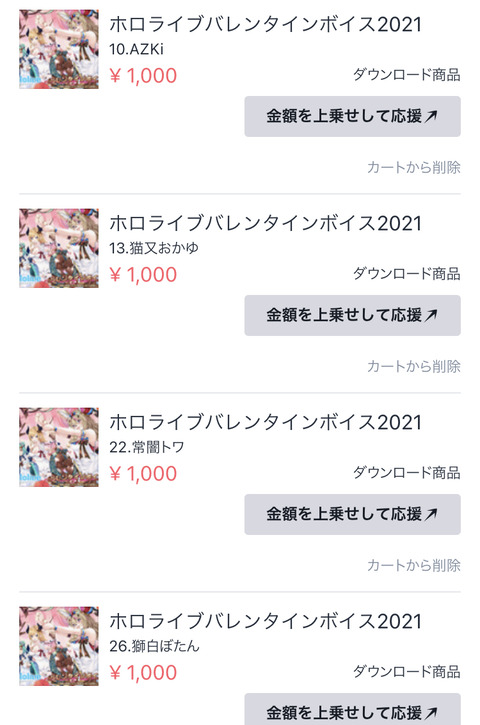Remove 10.AZKi via カートから削除
Image resolution: width=480 pixels, height=725 pixels.
413,167
